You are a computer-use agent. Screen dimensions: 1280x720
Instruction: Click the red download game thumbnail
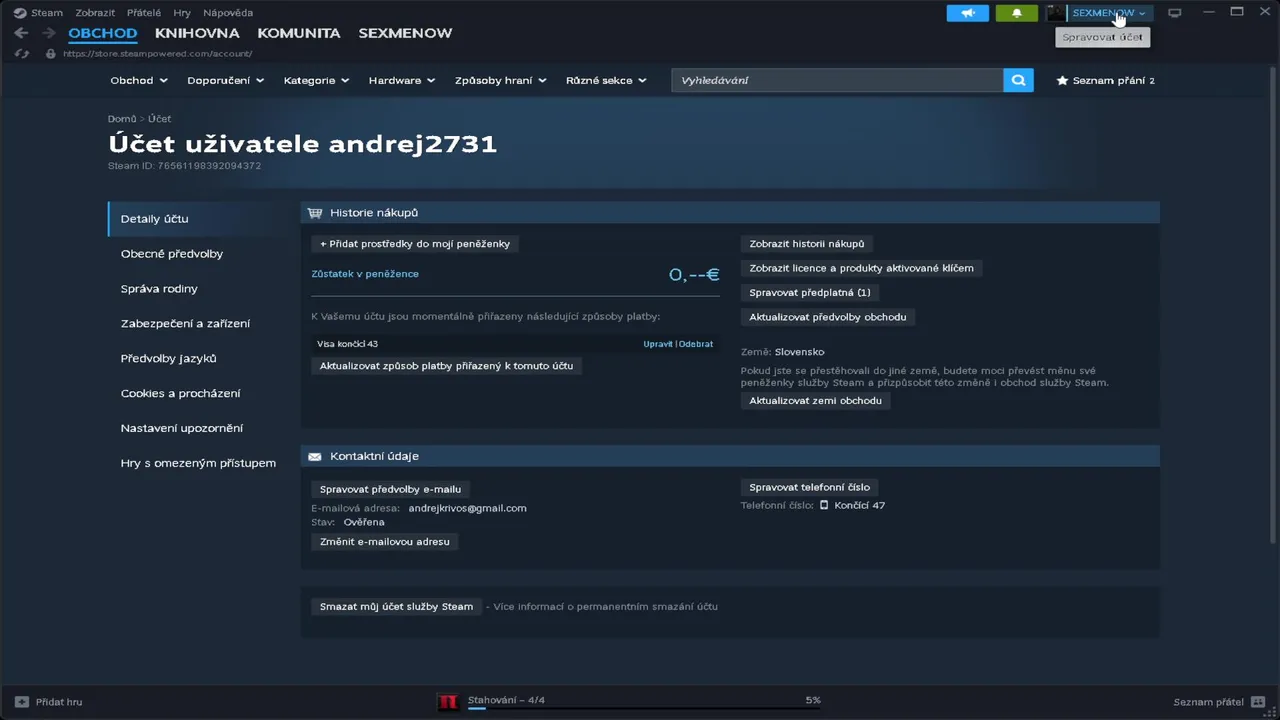(x=448, y=701)
